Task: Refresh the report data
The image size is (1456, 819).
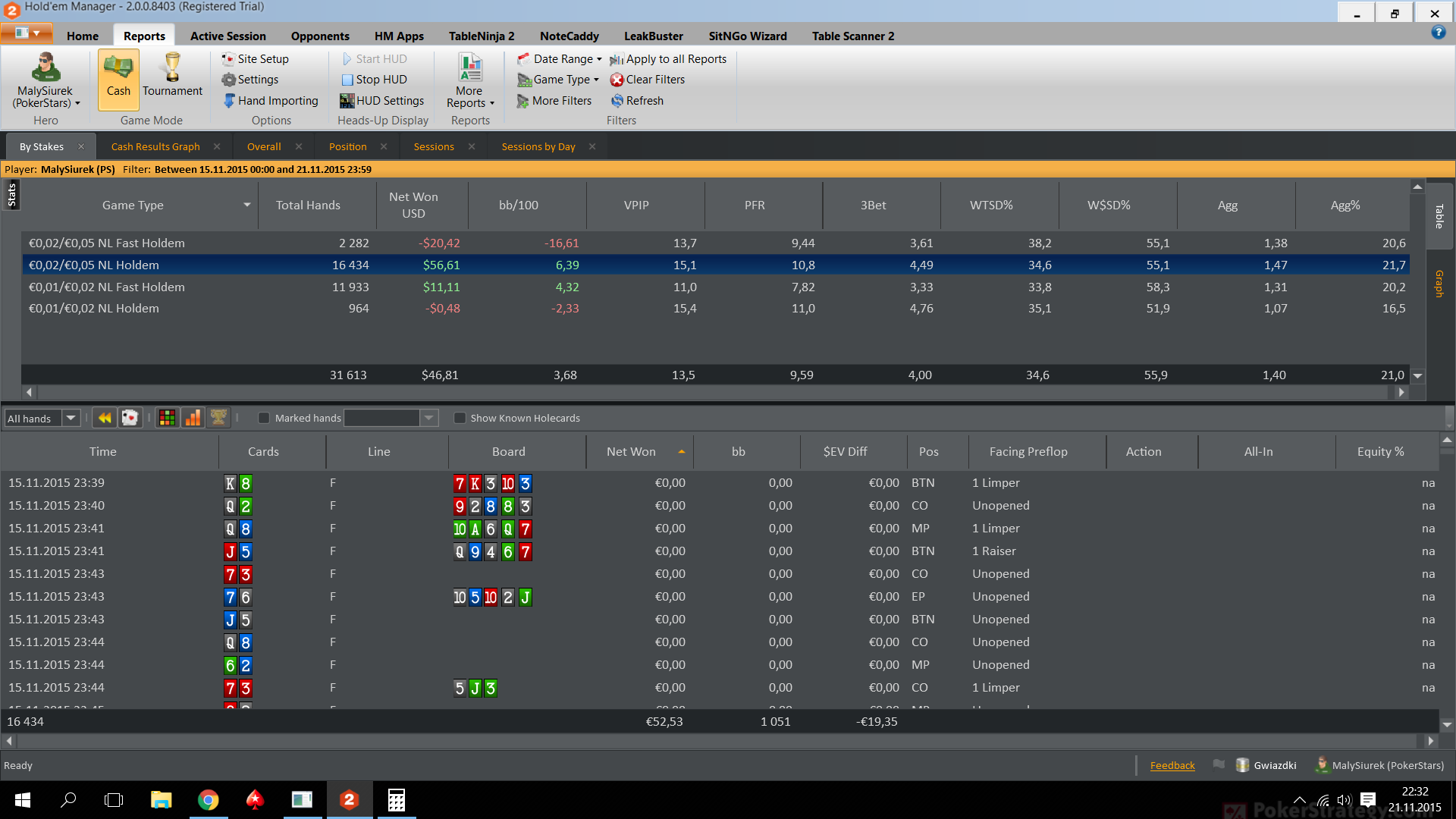Action: [x=637, y=101]
